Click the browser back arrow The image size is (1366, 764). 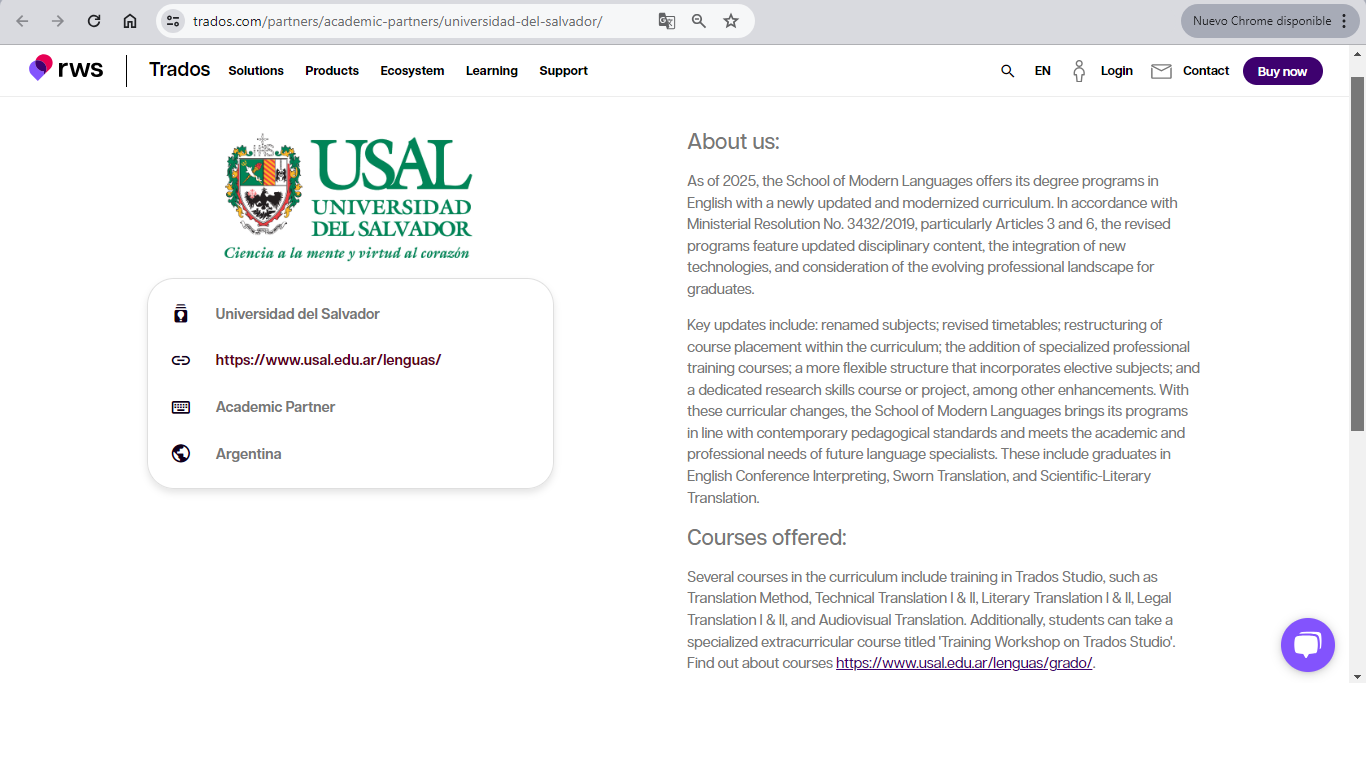pyautogui.click(x=22, y=21)
